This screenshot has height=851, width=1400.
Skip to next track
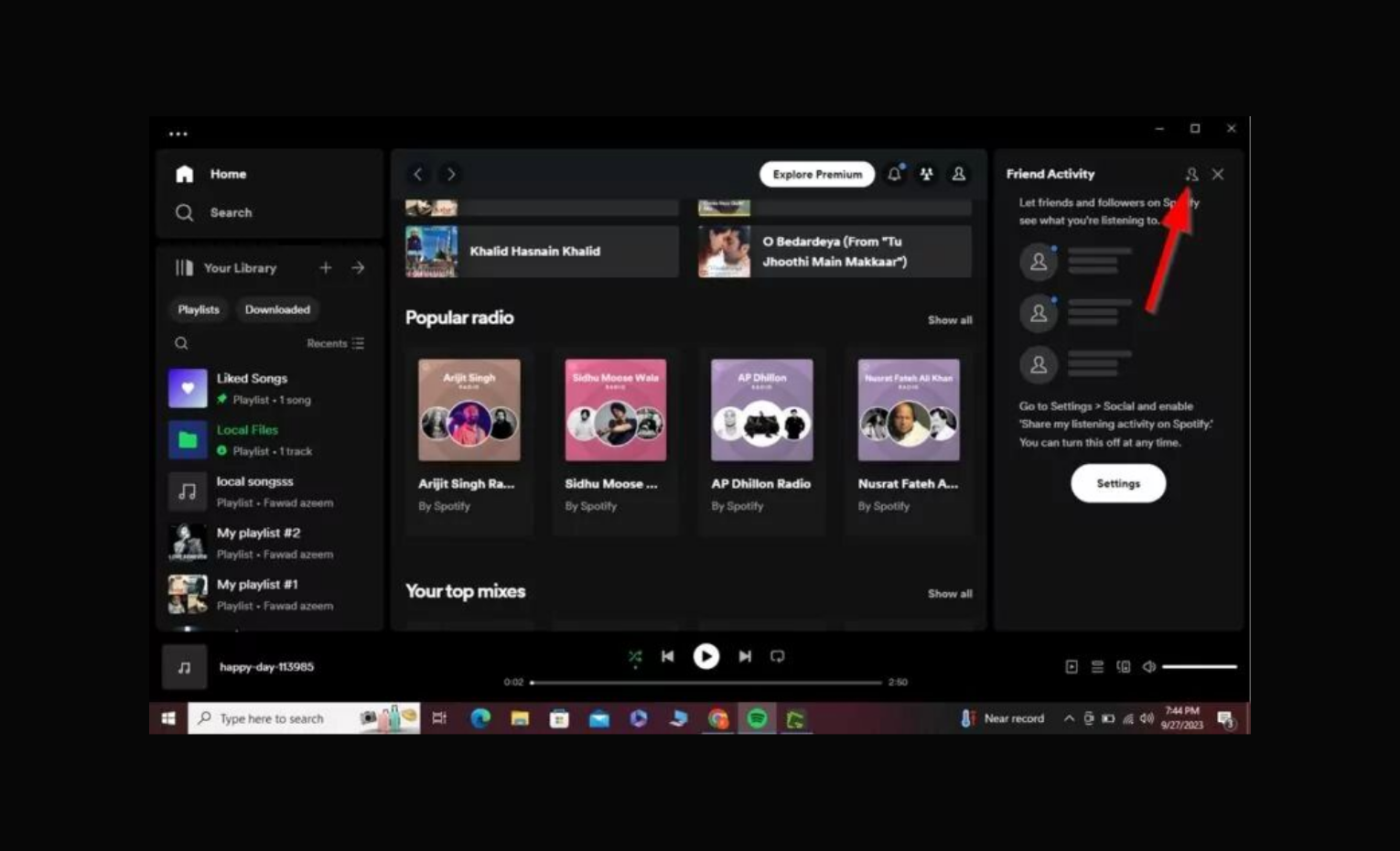coord(745,656)
